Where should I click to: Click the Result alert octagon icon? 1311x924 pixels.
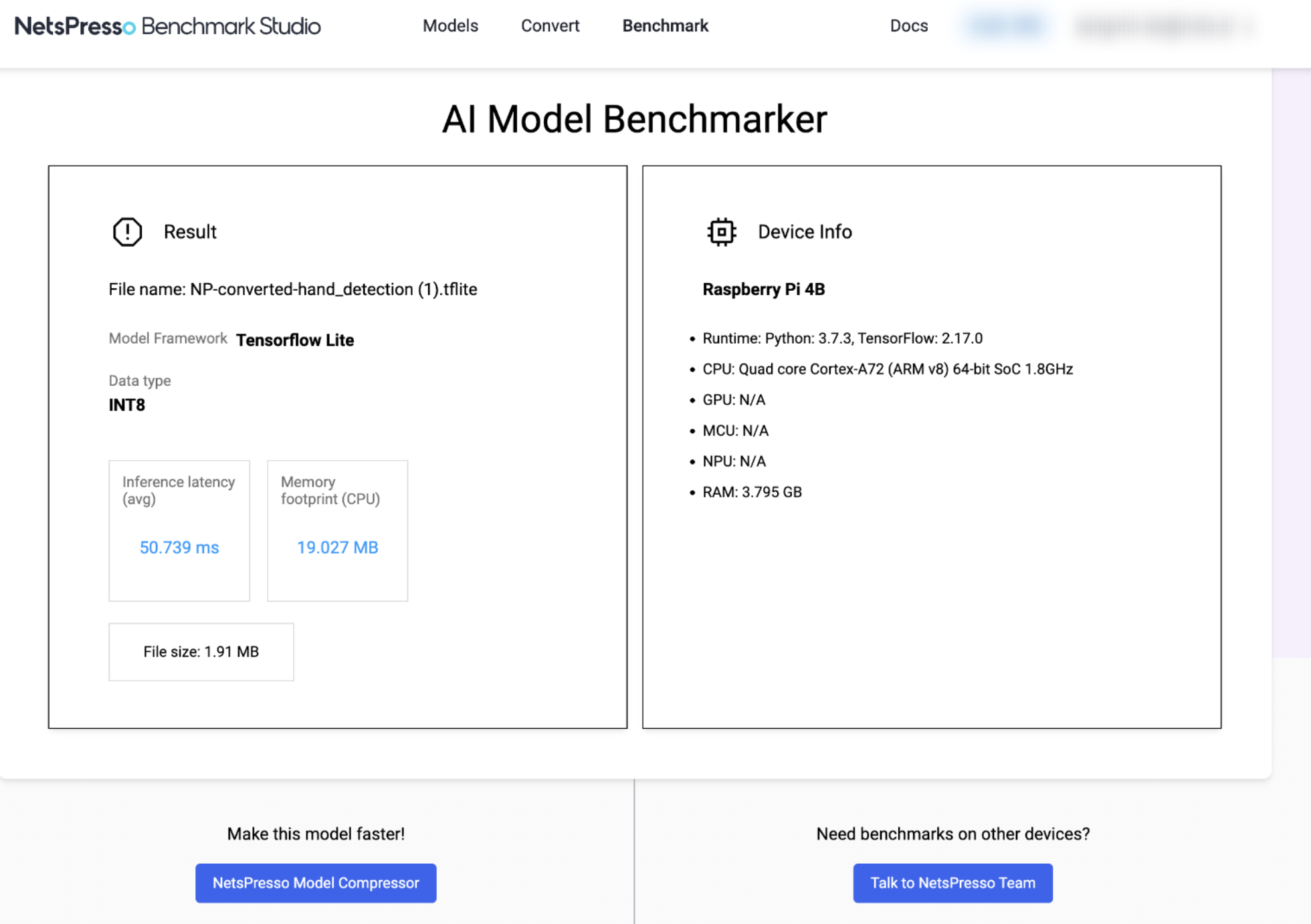127,232
